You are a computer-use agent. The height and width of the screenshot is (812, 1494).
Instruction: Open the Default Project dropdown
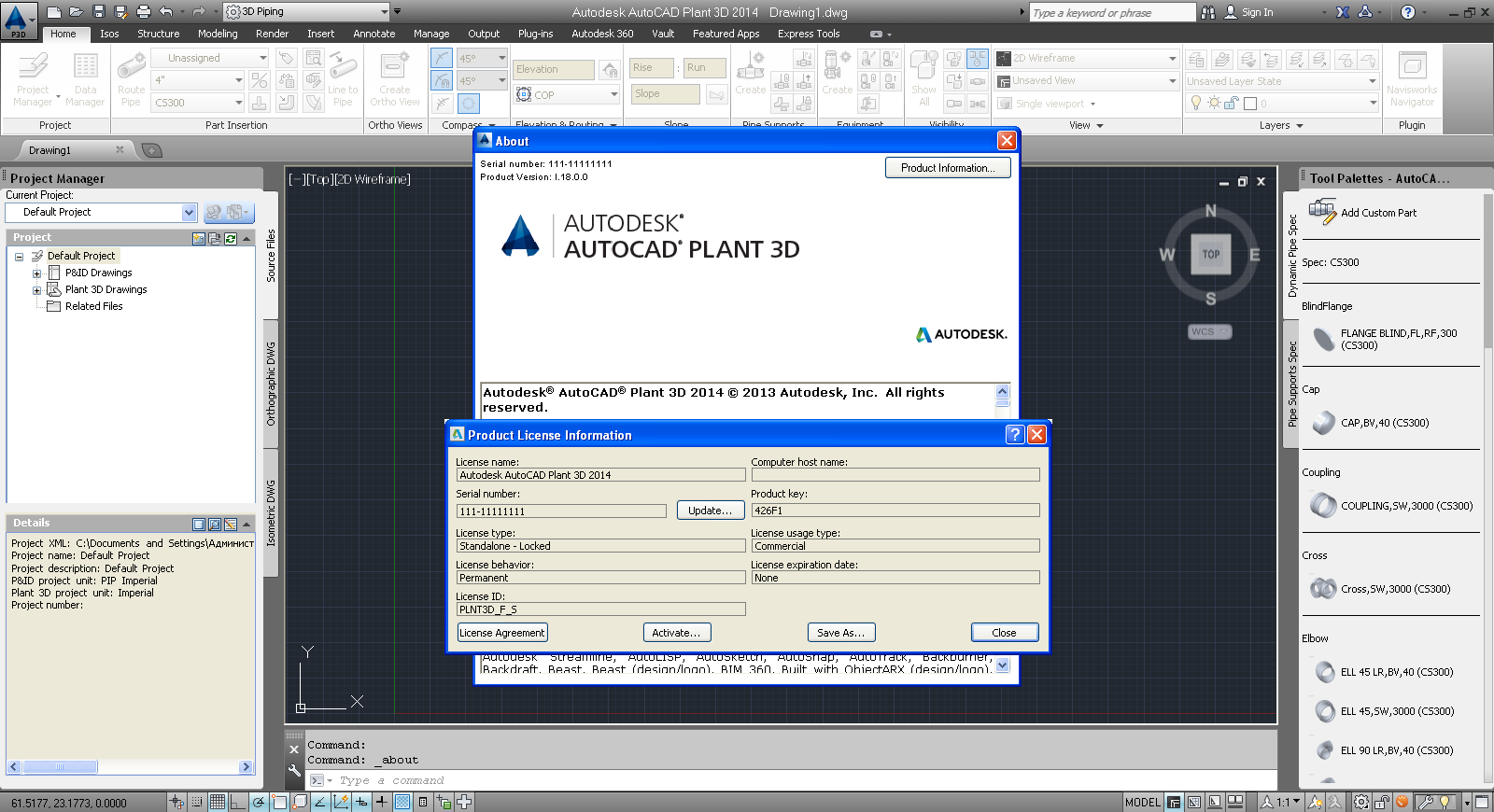(189, 213)
